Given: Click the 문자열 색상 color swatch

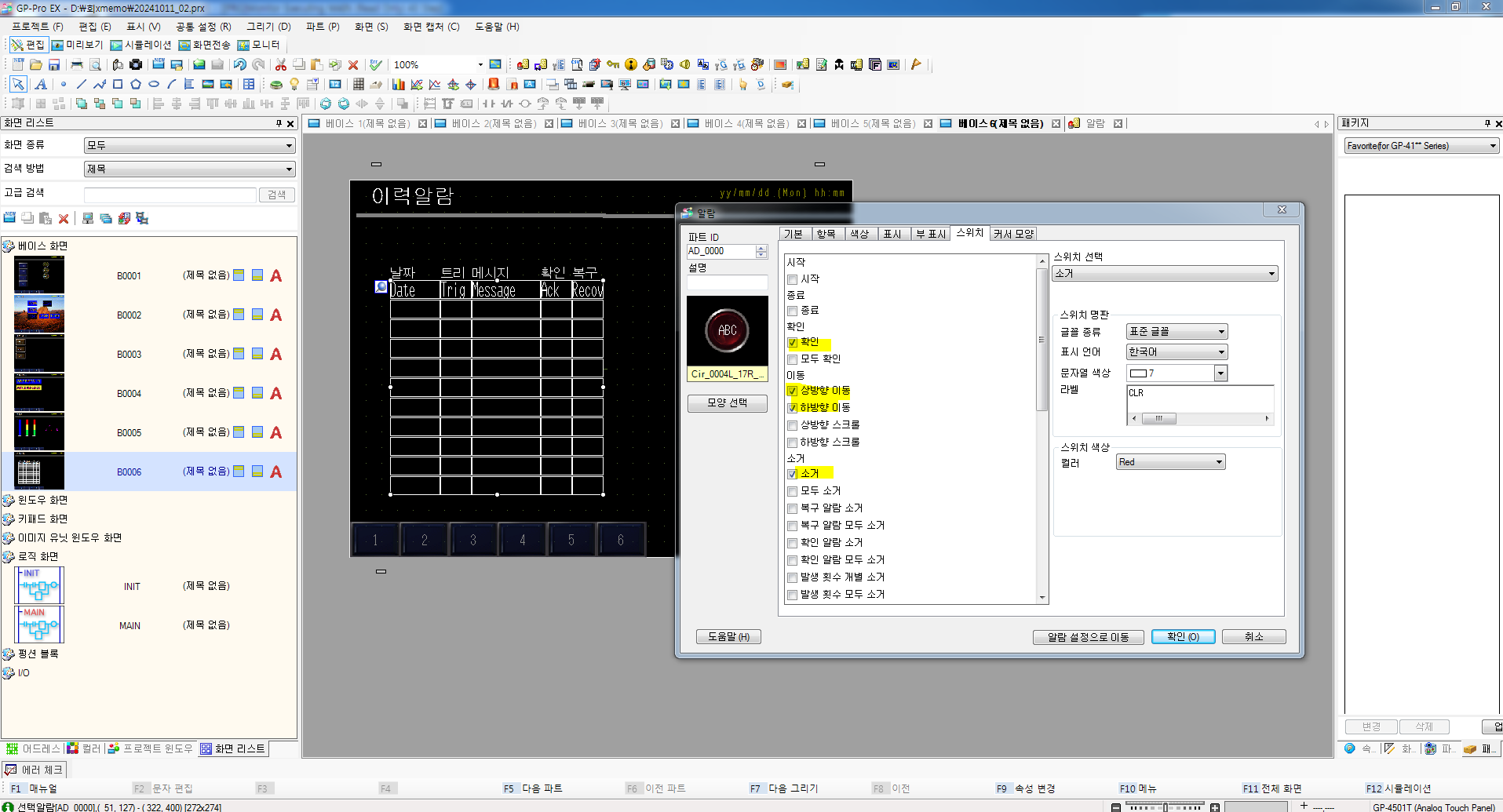Looking at the screenshot, I should point(1138,373).
